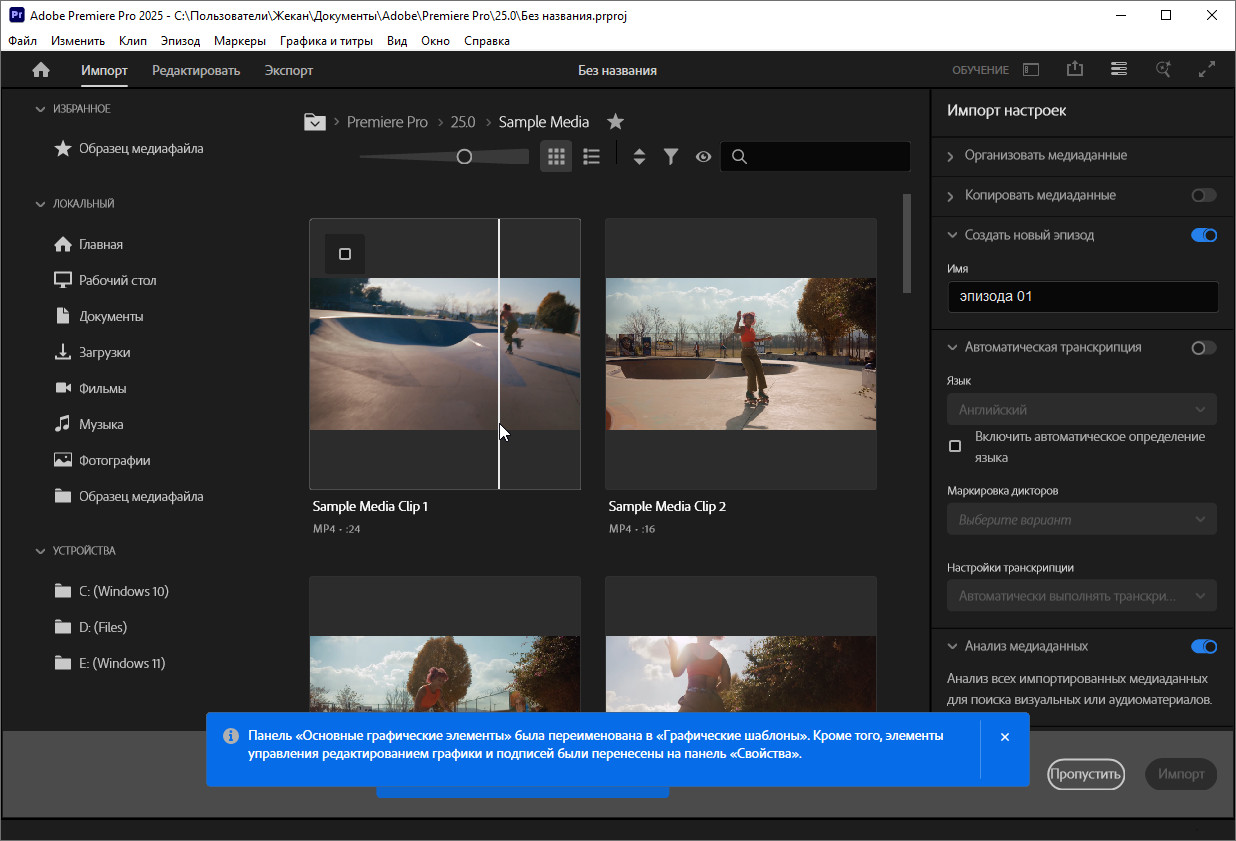Viewport: 1236px width, 841px height.
Task: Click the Skip button
Action: 1086,774
